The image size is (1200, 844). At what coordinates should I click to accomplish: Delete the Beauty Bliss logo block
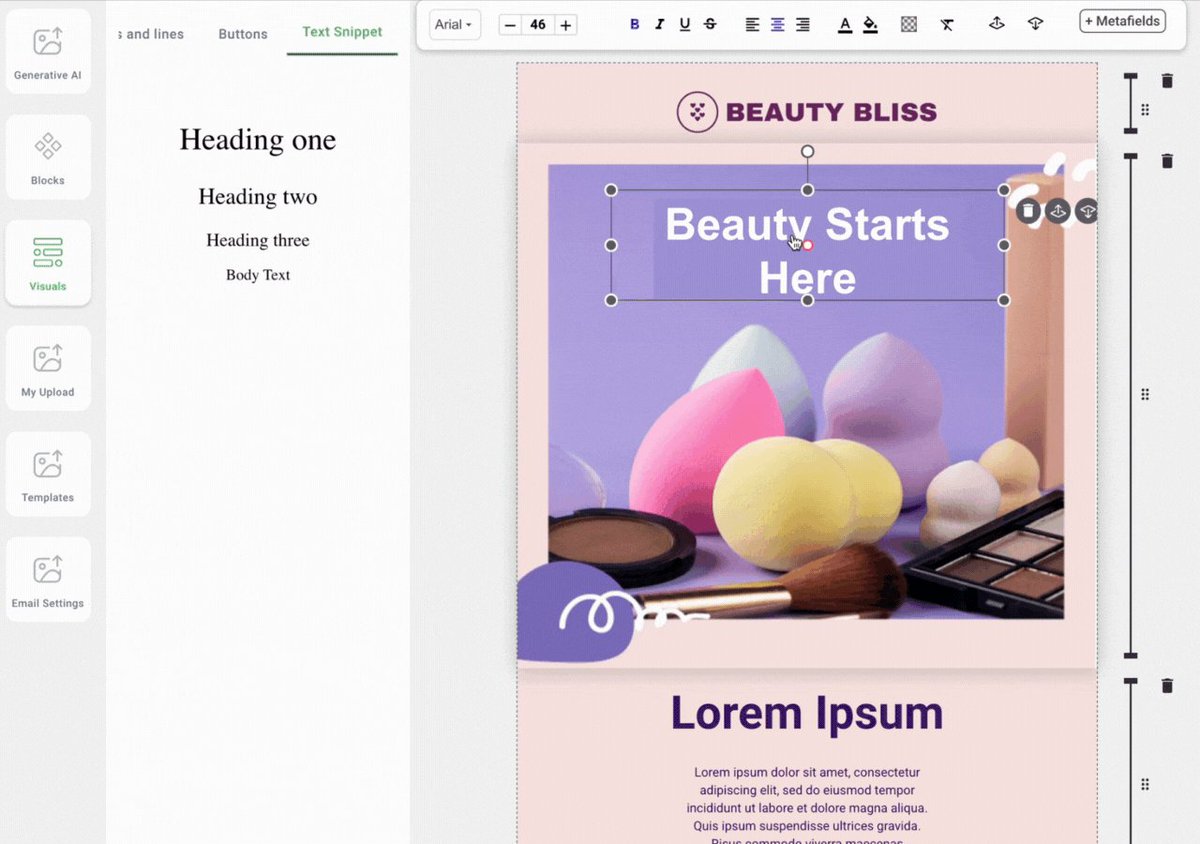pyautogui.click(x=1167, y=81)
